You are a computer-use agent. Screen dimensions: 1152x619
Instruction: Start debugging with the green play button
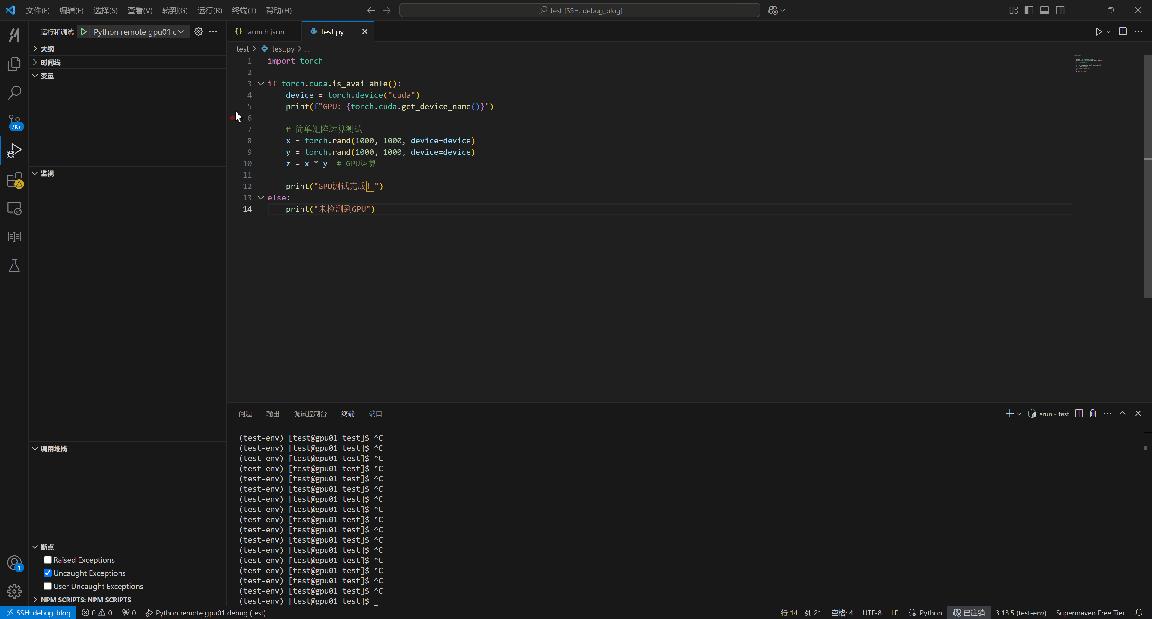point(85,31)
